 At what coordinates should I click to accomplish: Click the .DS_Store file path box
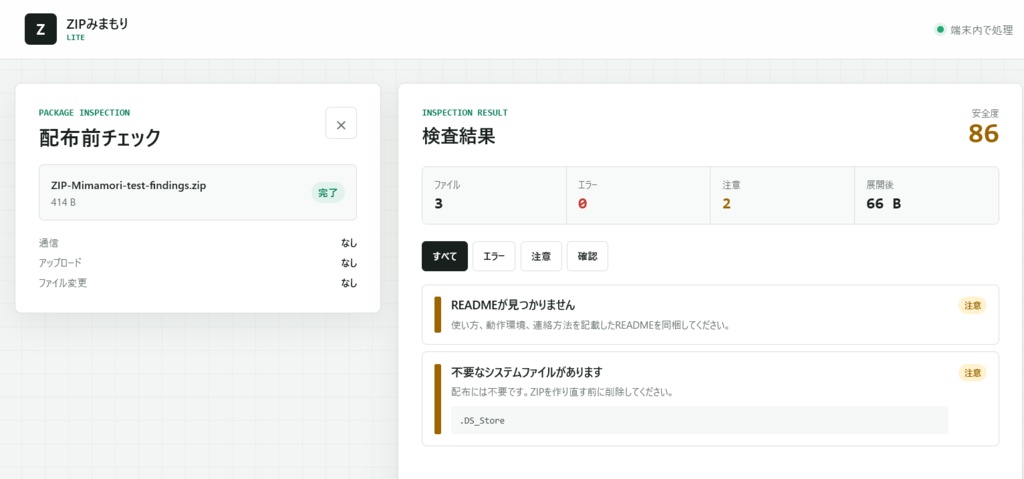pos(699,420)
